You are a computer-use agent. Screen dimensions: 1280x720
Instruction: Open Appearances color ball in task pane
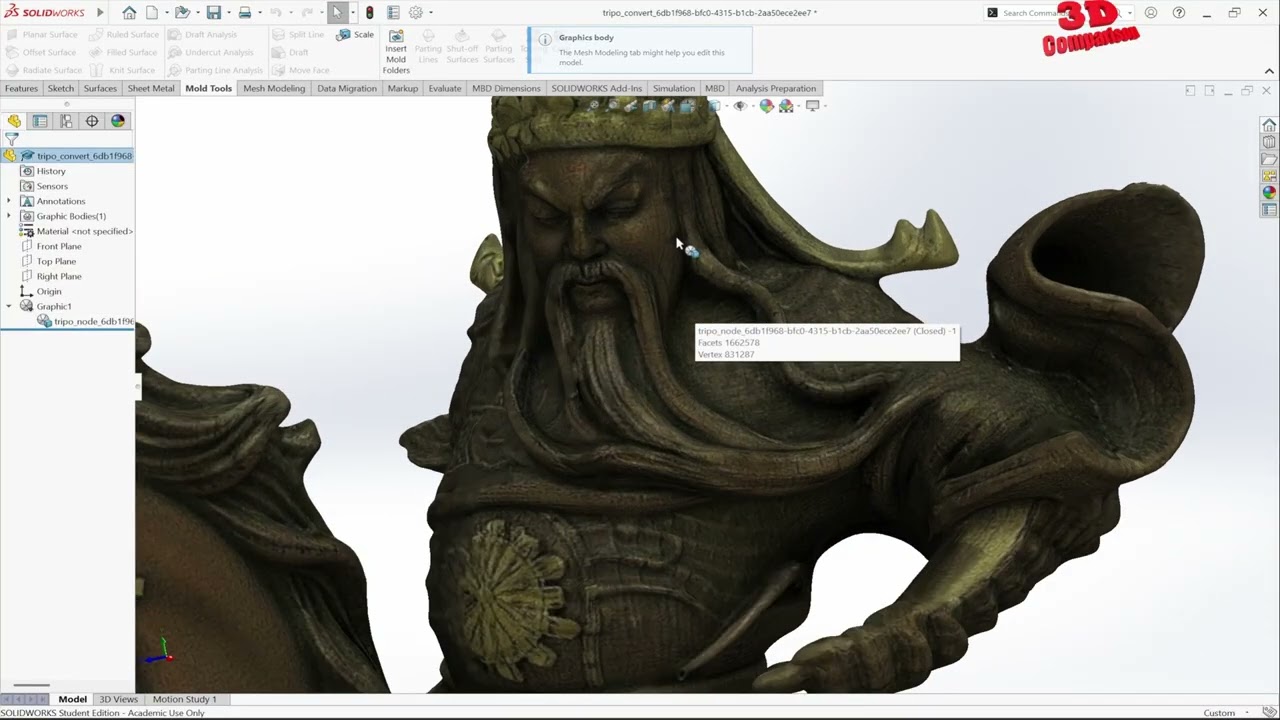pos(1269,193)
